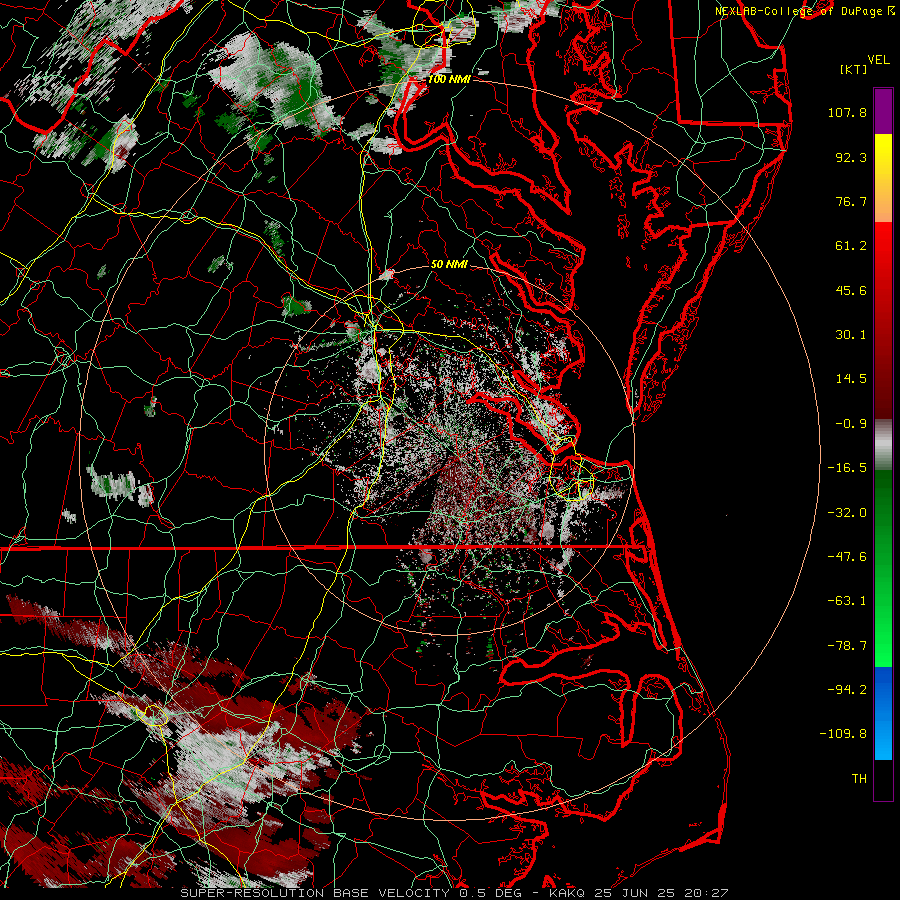Viewport: 900px width, 900px height.
Task: Click the -63.1 scale value
Action: click(x=847, y=601)
